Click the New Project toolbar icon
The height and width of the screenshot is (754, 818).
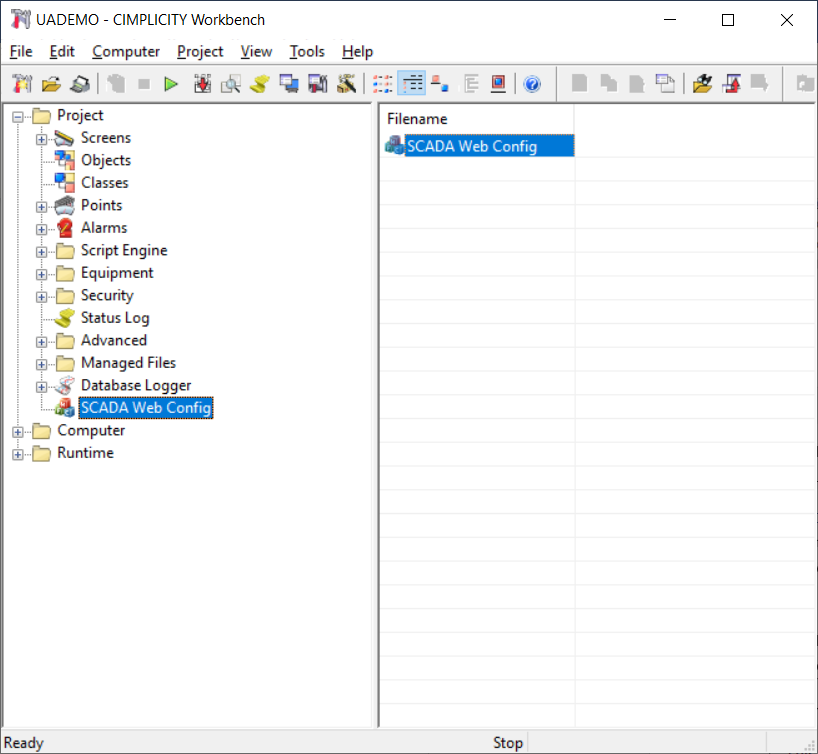(22, 83)
